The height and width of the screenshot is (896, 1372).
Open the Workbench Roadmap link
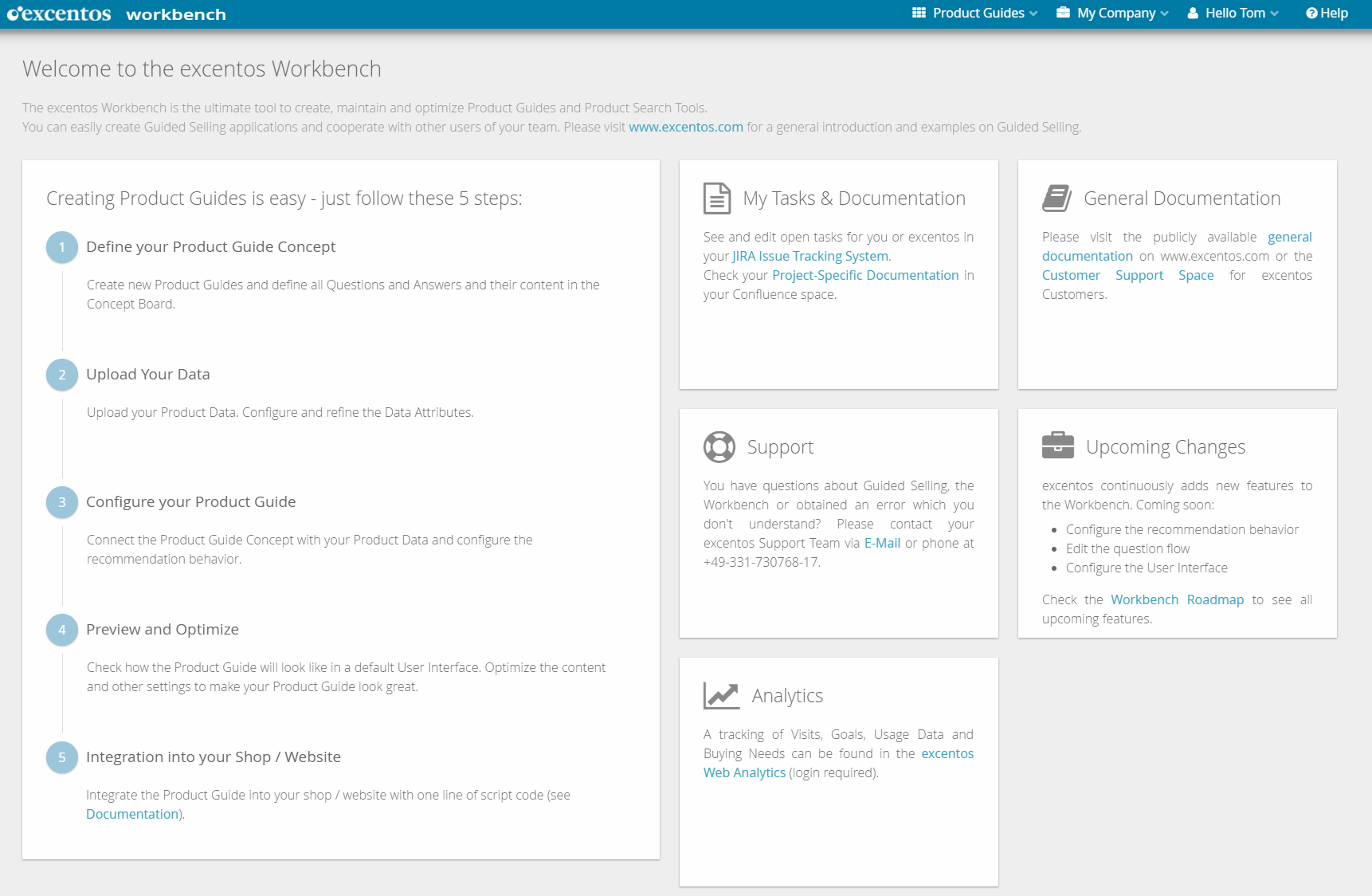1177,599
